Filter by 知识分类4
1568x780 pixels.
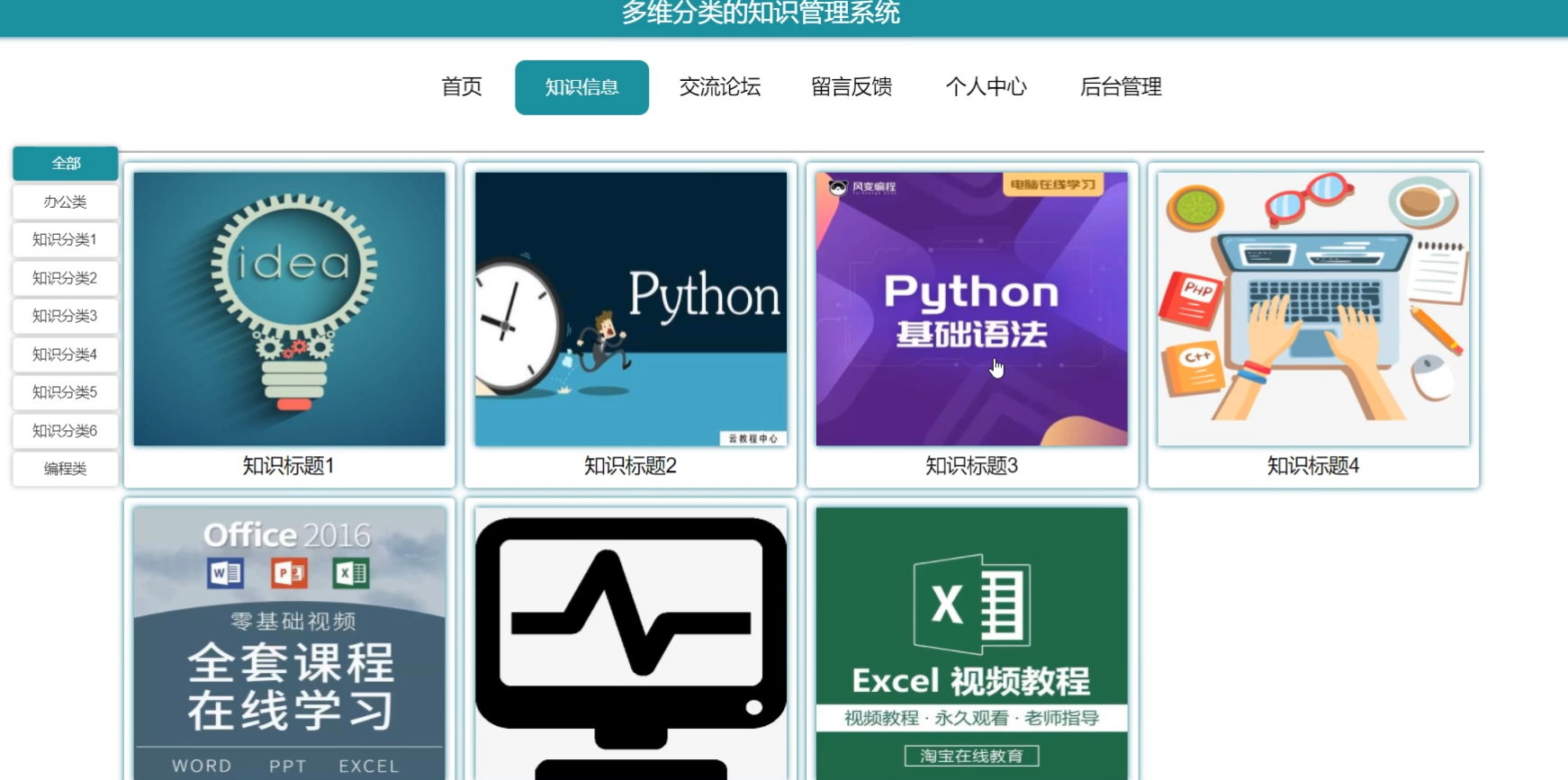(x=66, y=354)
